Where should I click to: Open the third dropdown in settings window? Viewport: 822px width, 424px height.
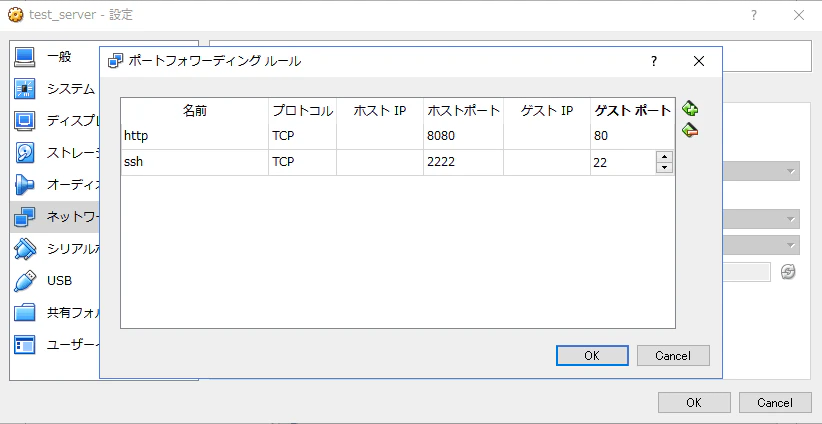click(x=761, y=245)
